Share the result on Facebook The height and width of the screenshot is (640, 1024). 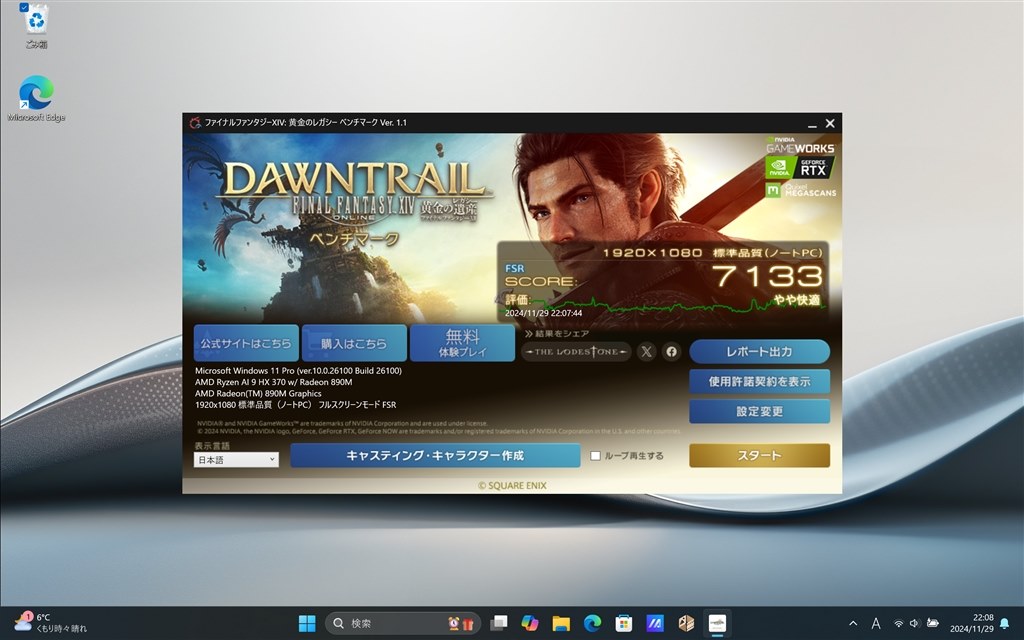671,351
